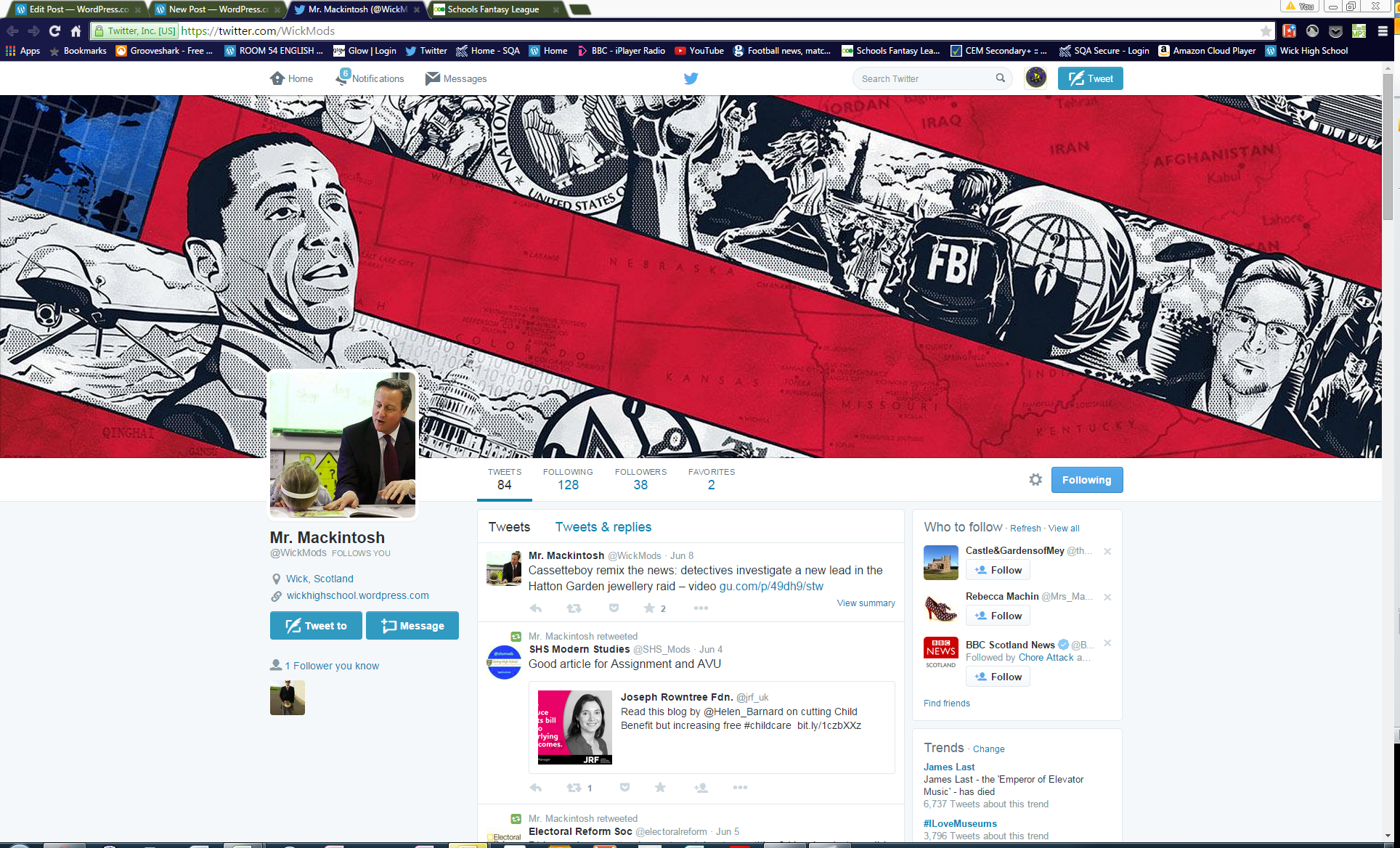The width and height of the screenshot is (1400, 848).
Task: Open the account avatar menu
Action: tap(1035, 78)
